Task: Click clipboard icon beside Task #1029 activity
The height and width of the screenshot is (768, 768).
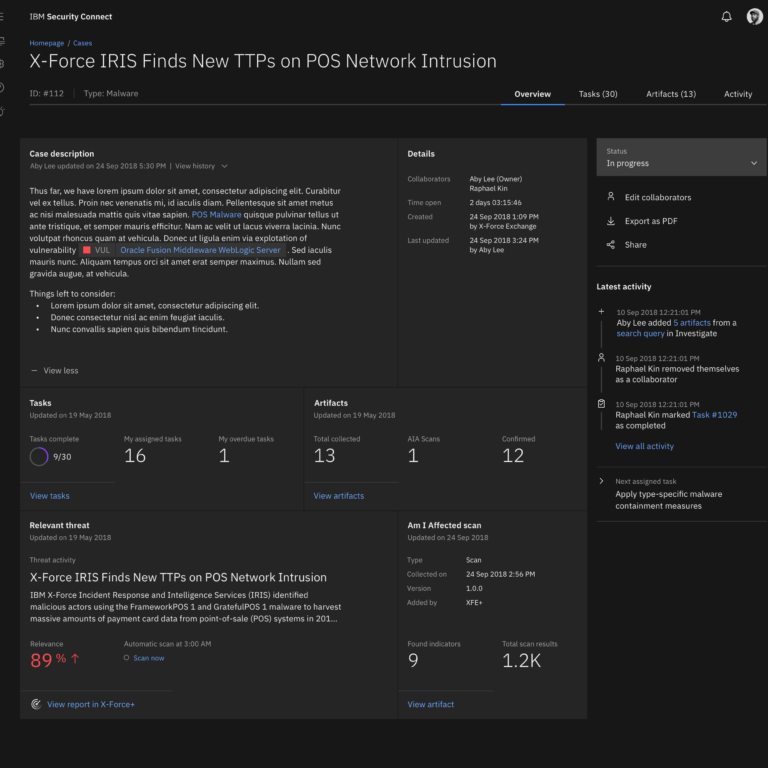Action: tap(601, 404)
